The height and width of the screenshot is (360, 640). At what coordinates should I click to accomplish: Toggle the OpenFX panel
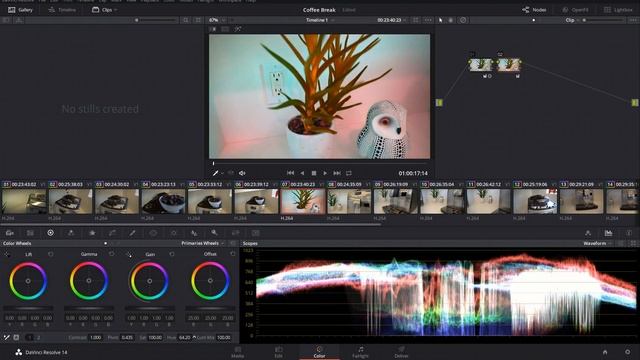coord(575,10)
